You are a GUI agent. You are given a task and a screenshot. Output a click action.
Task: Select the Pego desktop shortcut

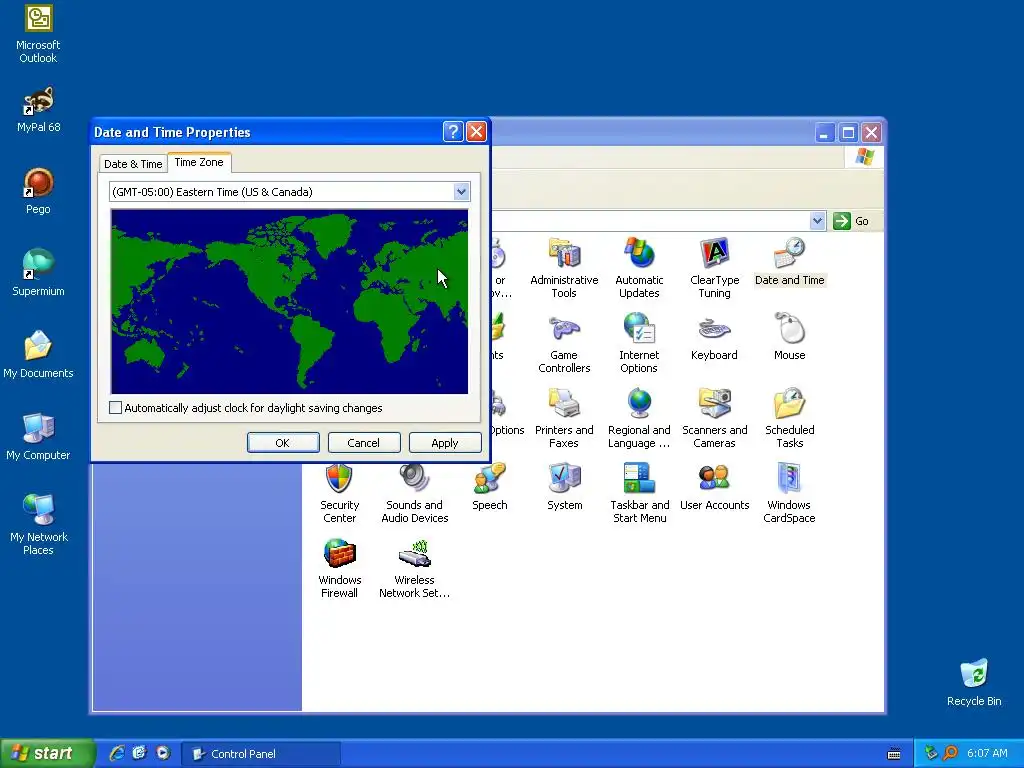pos(38,191)
